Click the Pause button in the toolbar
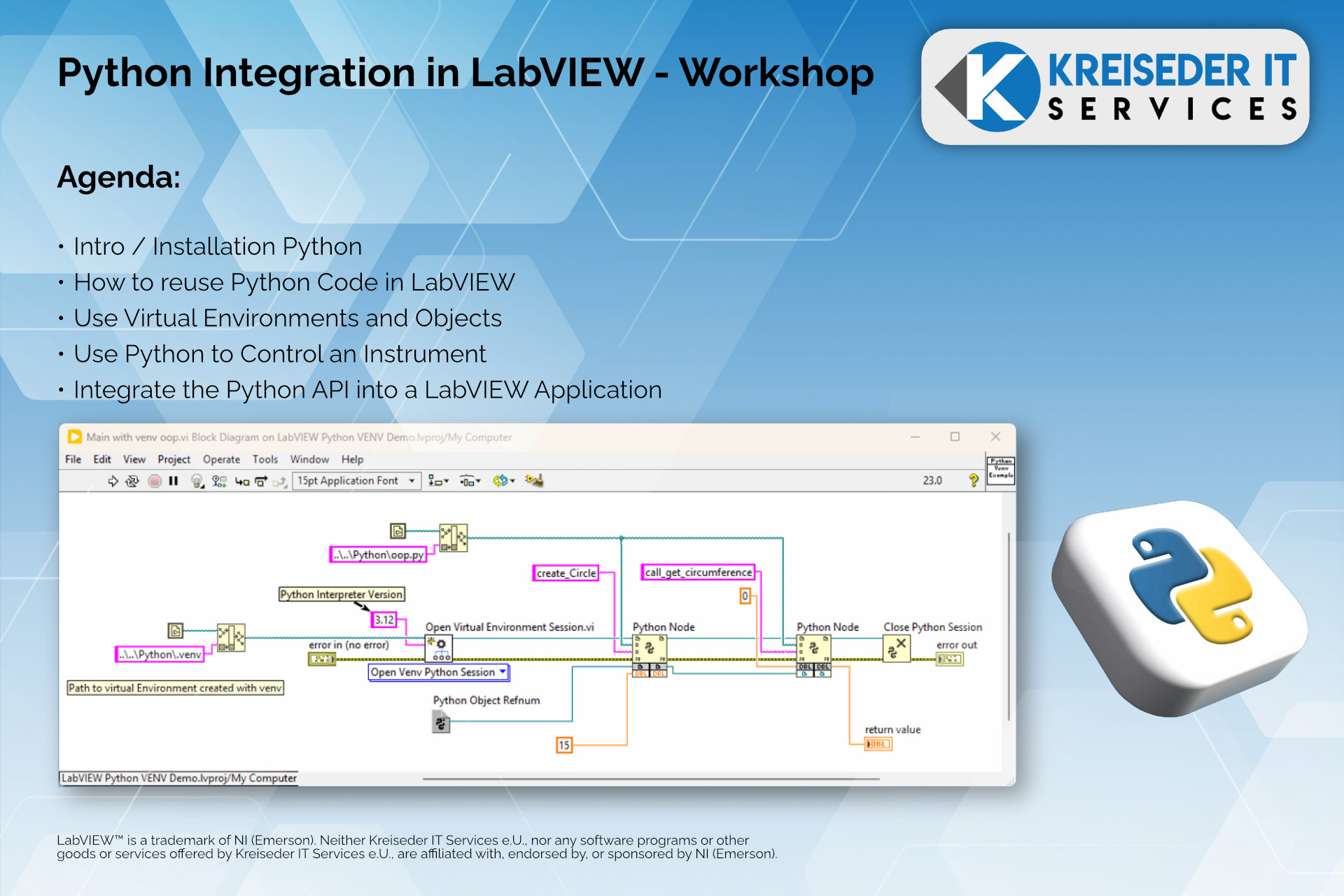 [x=174, y=481]
